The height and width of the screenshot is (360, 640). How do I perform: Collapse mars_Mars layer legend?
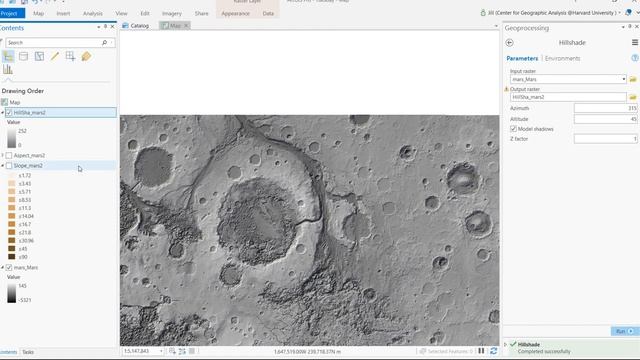(2, 268)
